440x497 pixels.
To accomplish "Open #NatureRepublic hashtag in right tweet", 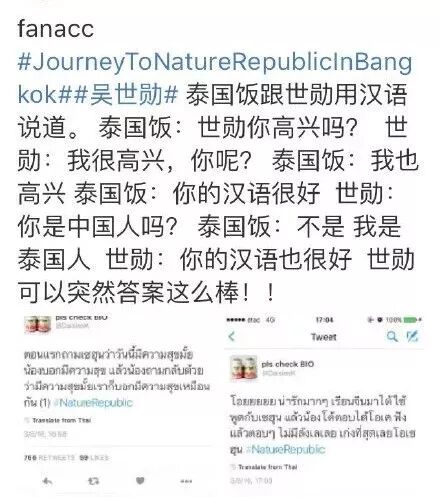I will point(285,449).
